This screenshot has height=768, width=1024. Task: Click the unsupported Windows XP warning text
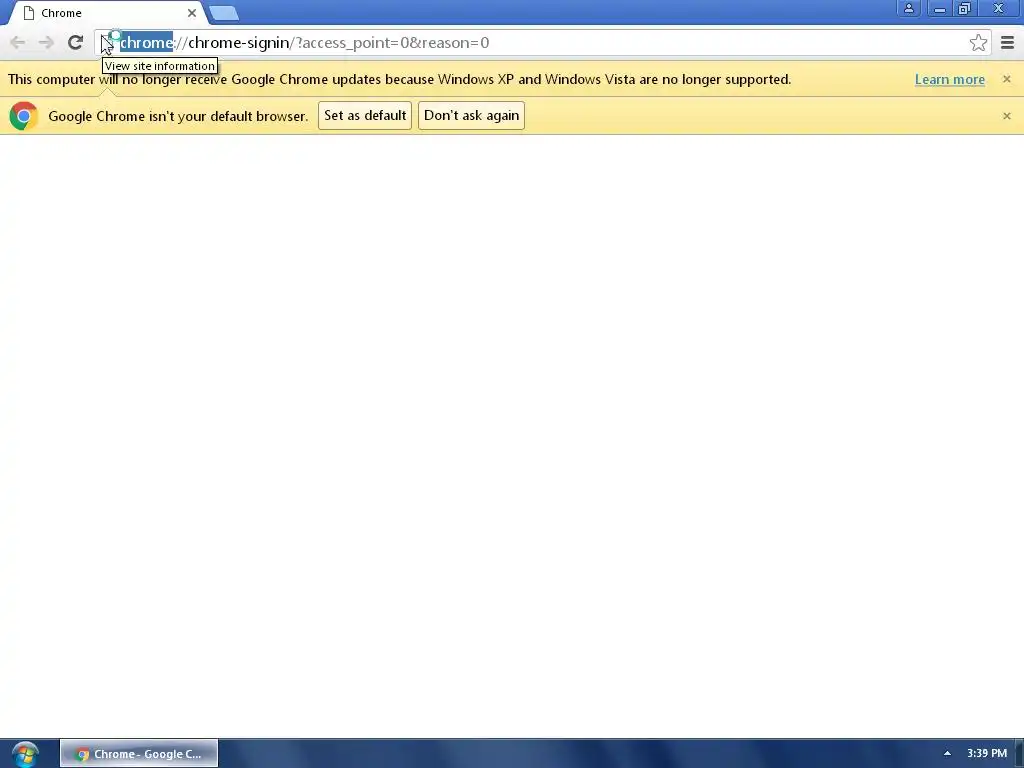[399, 80]
